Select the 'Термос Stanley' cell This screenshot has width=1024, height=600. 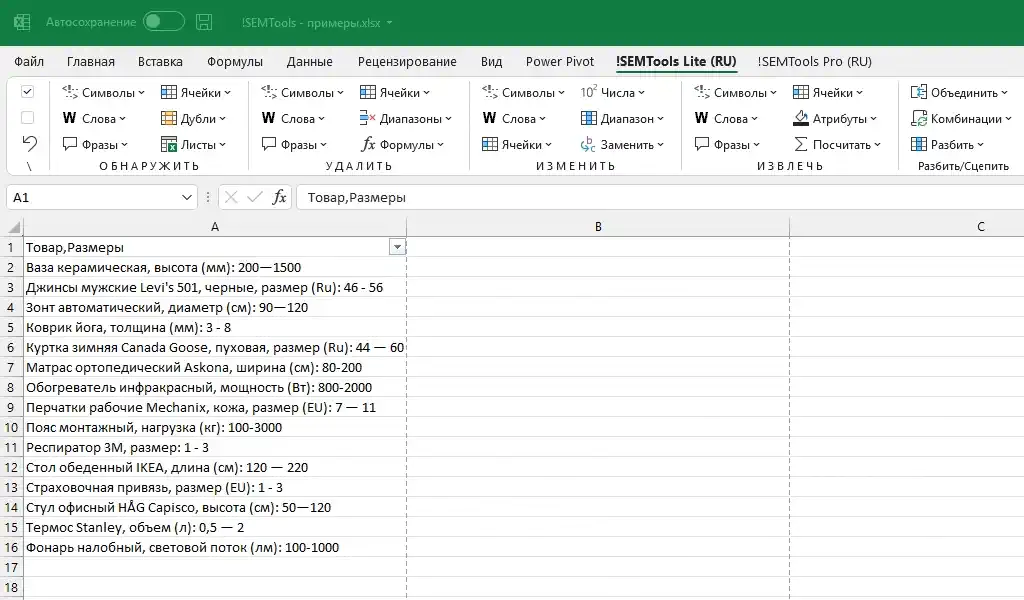215,528
